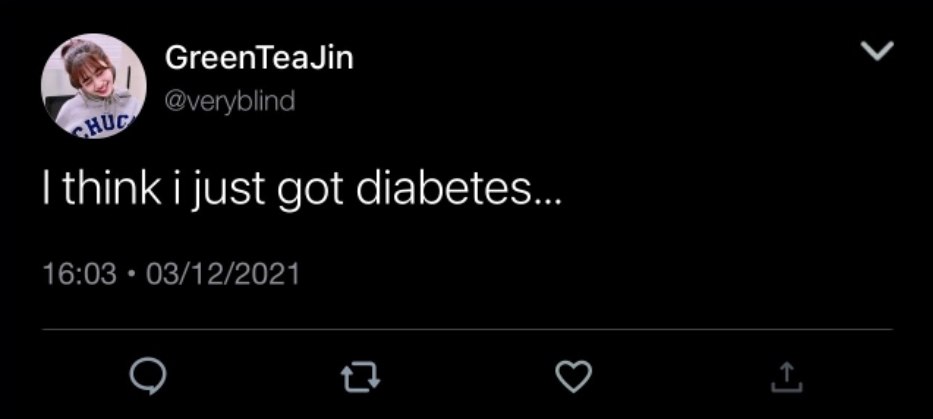Click the 16:03 timestamp
The image size is (933, 419).
pos(80,274)
